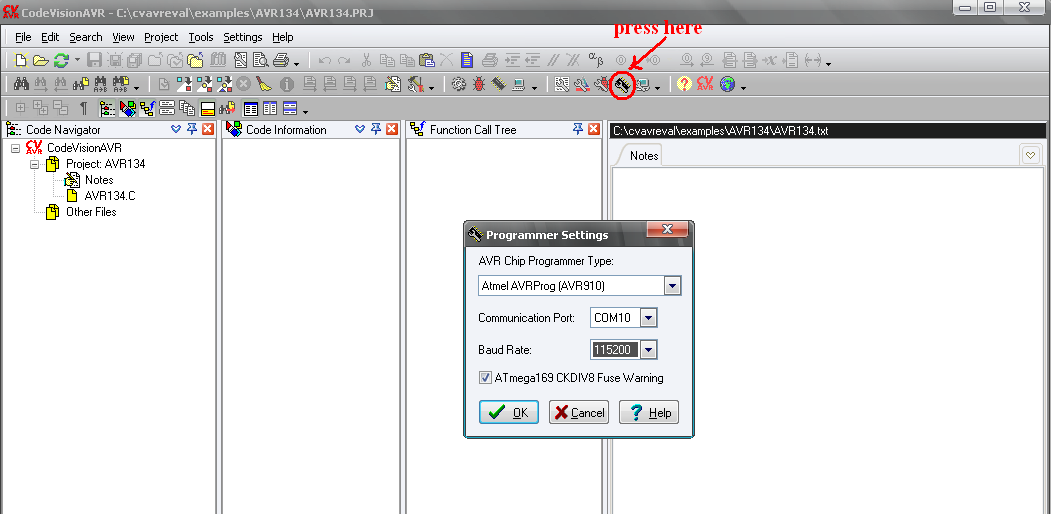Open Terminal settings icon
The image size is (1051, 514).
(643, 84)
